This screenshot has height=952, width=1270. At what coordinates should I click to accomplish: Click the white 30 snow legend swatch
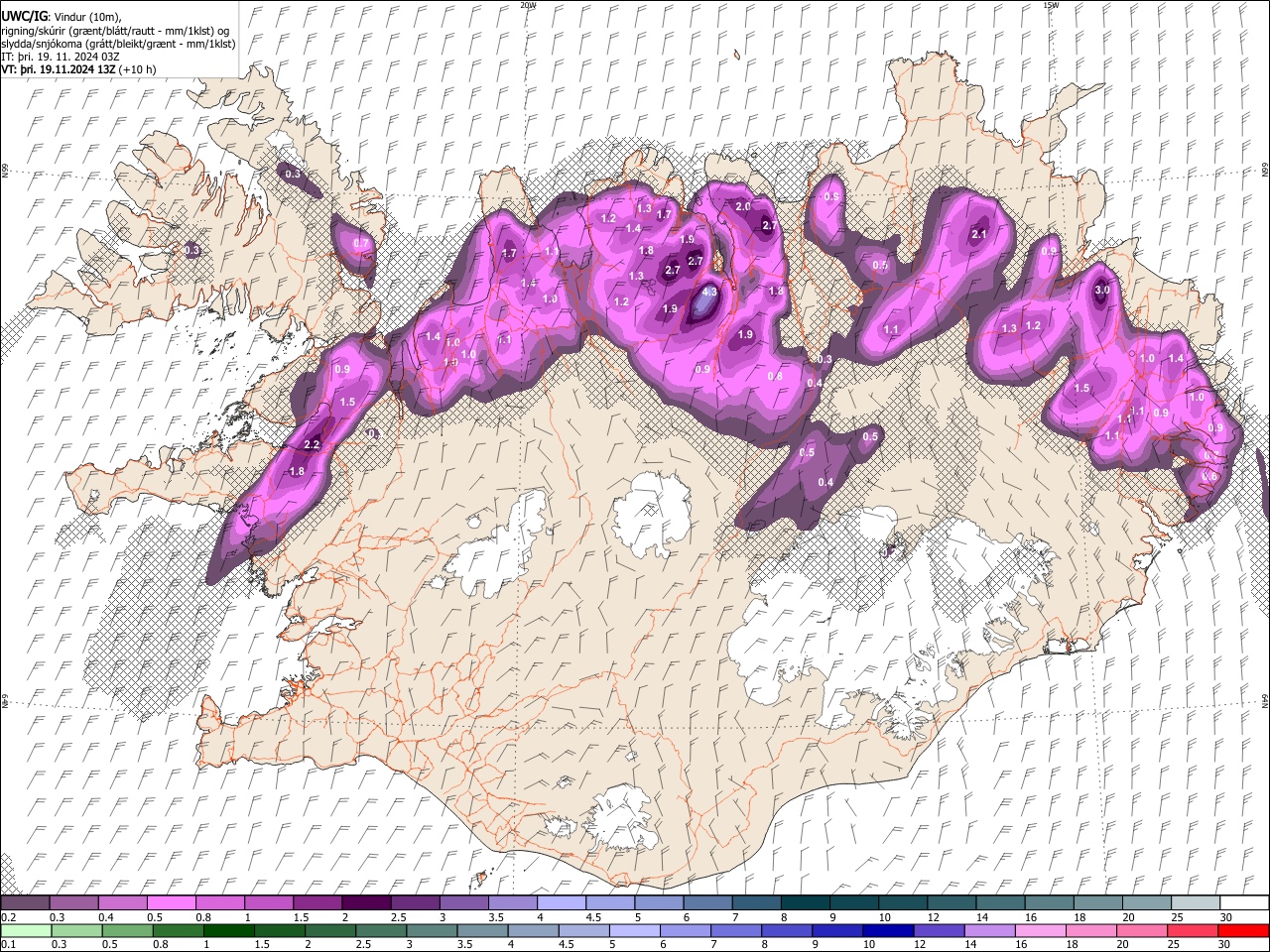(x=1243, y=902)
